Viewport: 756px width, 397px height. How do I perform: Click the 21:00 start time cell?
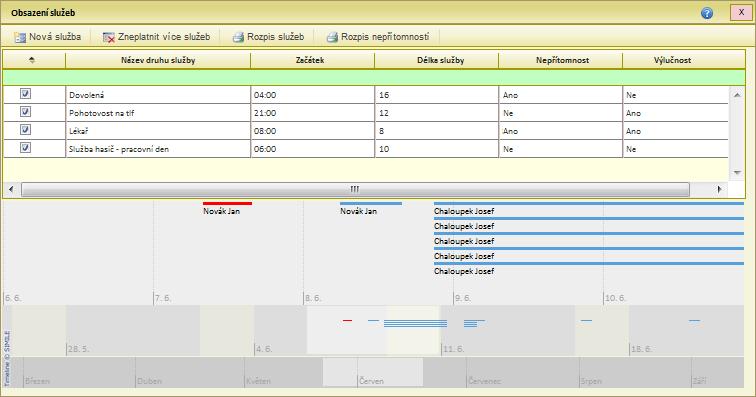point(312,113)
